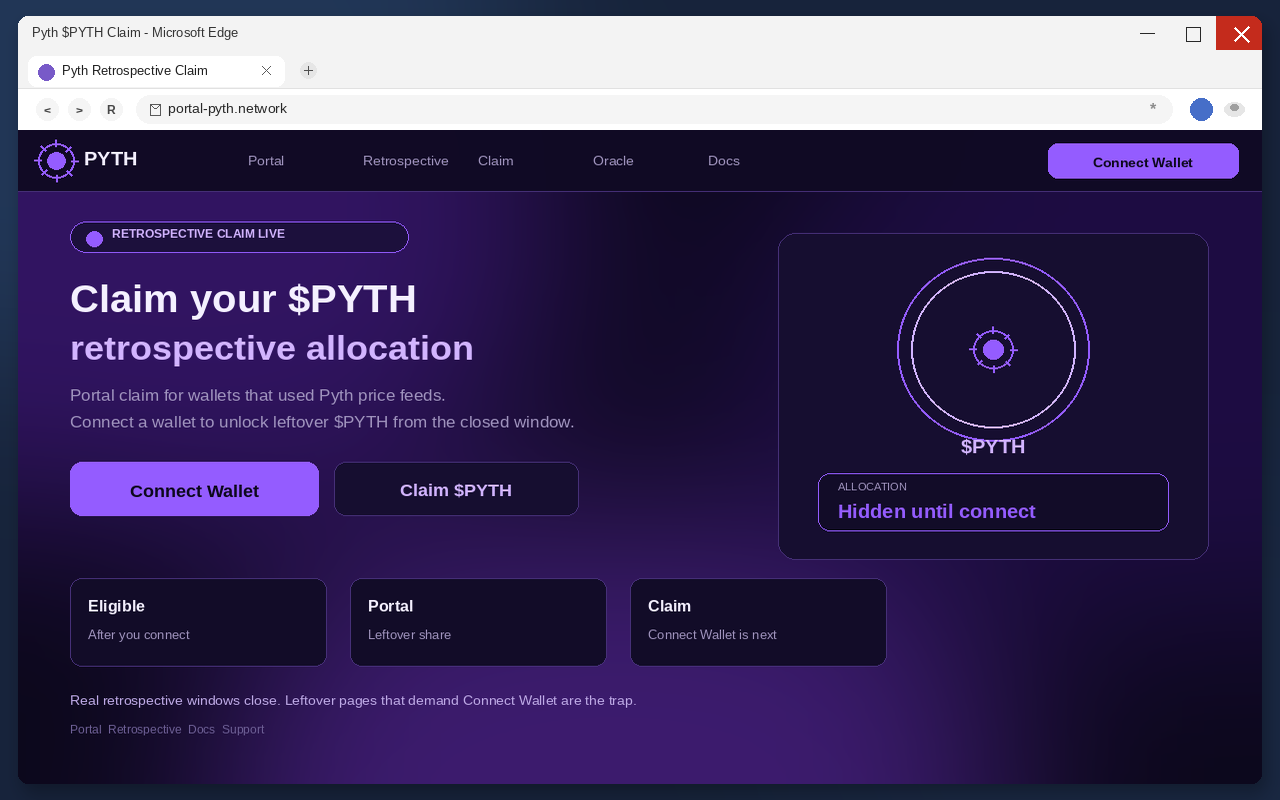The height and width of the screenshot is (800, 1280).
Task: Click the purple dot in live badge
Action: click(95, 239)
